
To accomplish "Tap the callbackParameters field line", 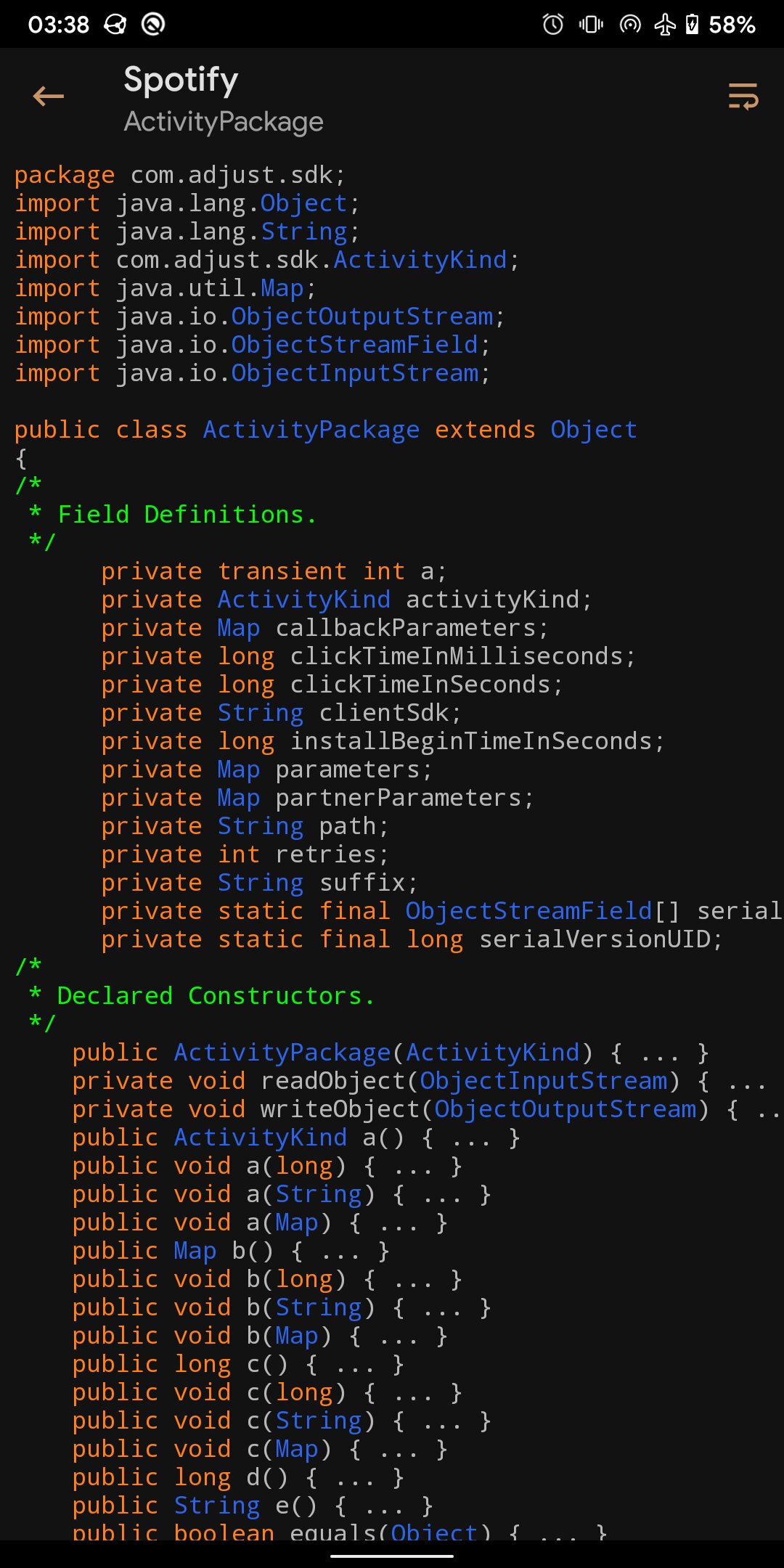I will [325, 628].
